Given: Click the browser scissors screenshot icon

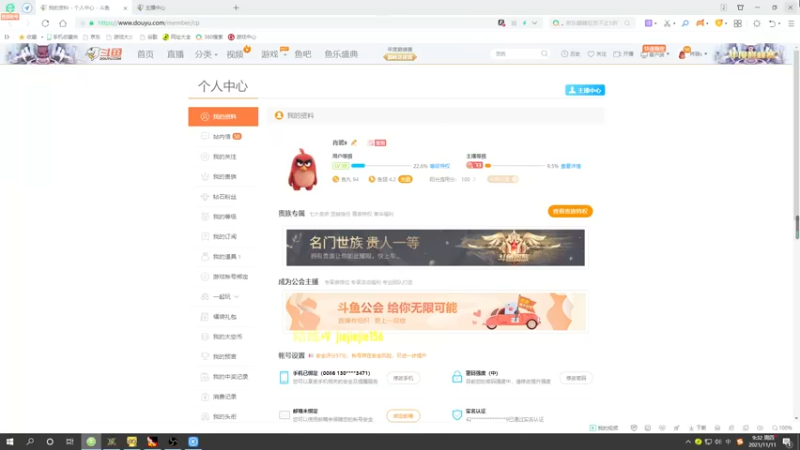Looking at the screenshot, I should tap(667, 23).
